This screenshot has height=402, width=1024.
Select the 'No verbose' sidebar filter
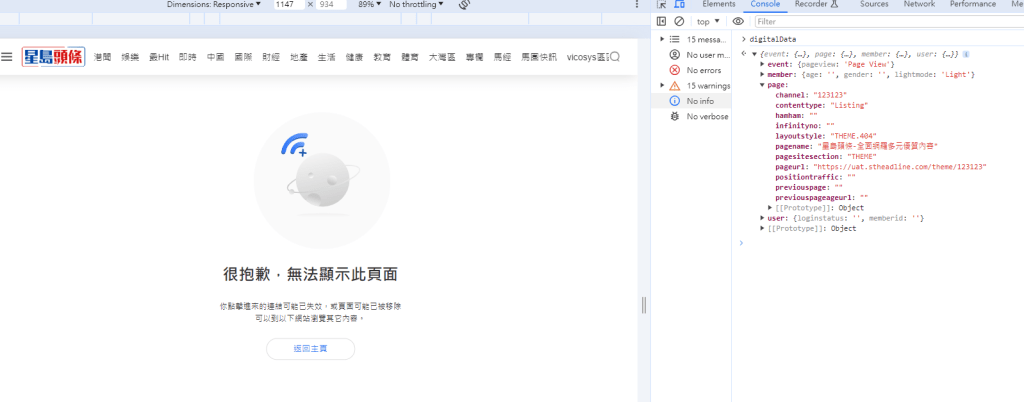point(707,117)
